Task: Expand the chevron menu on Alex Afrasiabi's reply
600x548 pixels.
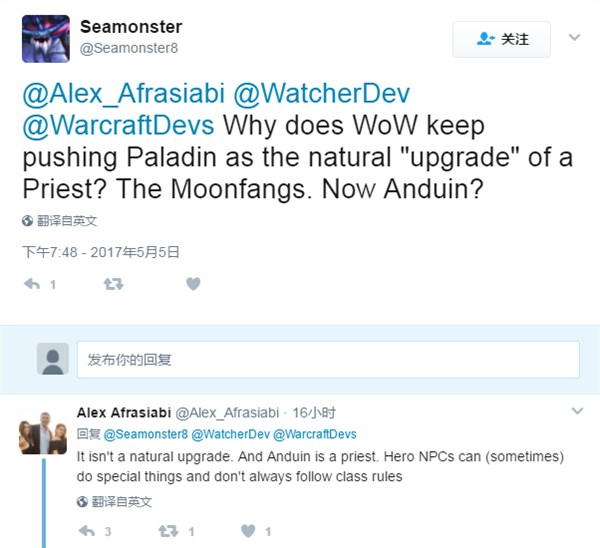Action: pos(577,411)
